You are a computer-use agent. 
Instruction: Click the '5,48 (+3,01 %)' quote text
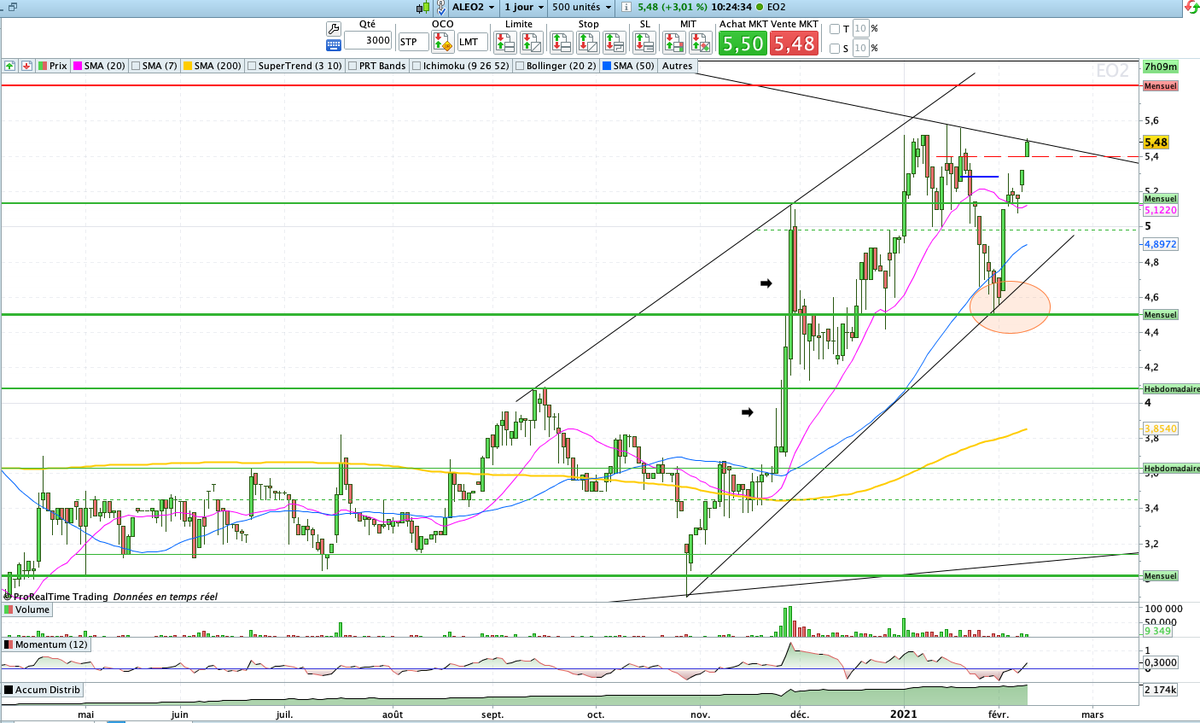point(674,6)
